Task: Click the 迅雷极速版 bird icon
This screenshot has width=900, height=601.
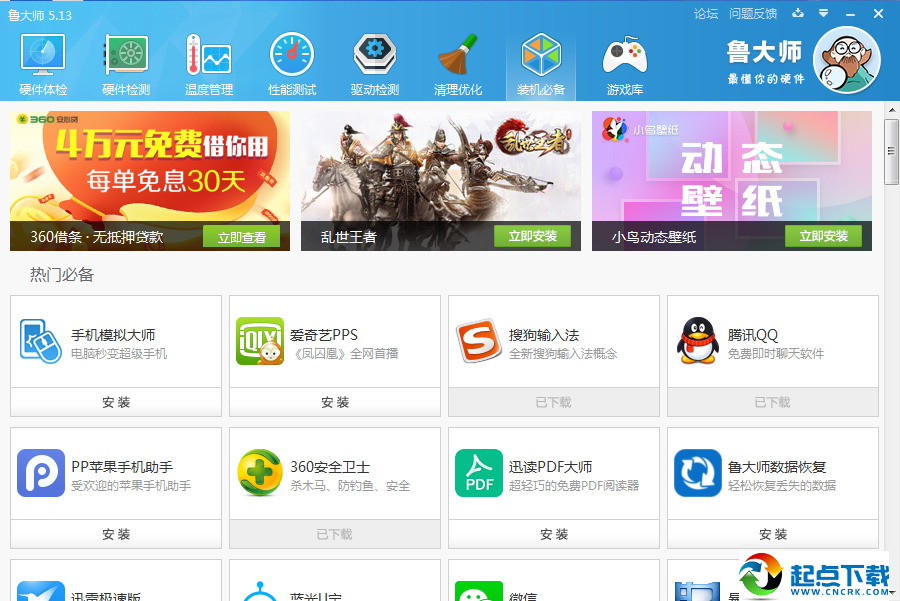Action: pyautogui.click(x=41, y=591)
